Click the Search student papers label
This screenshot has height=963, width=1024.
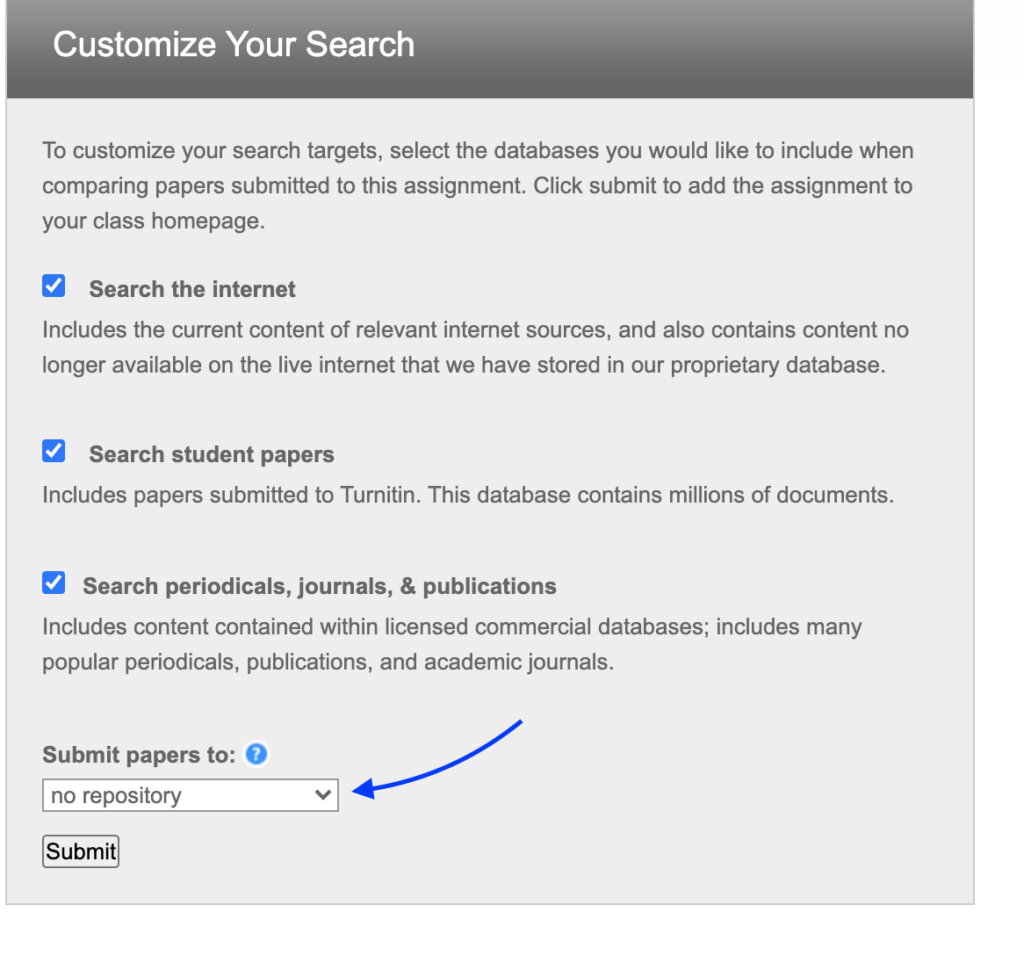click(x=211, y=454)
